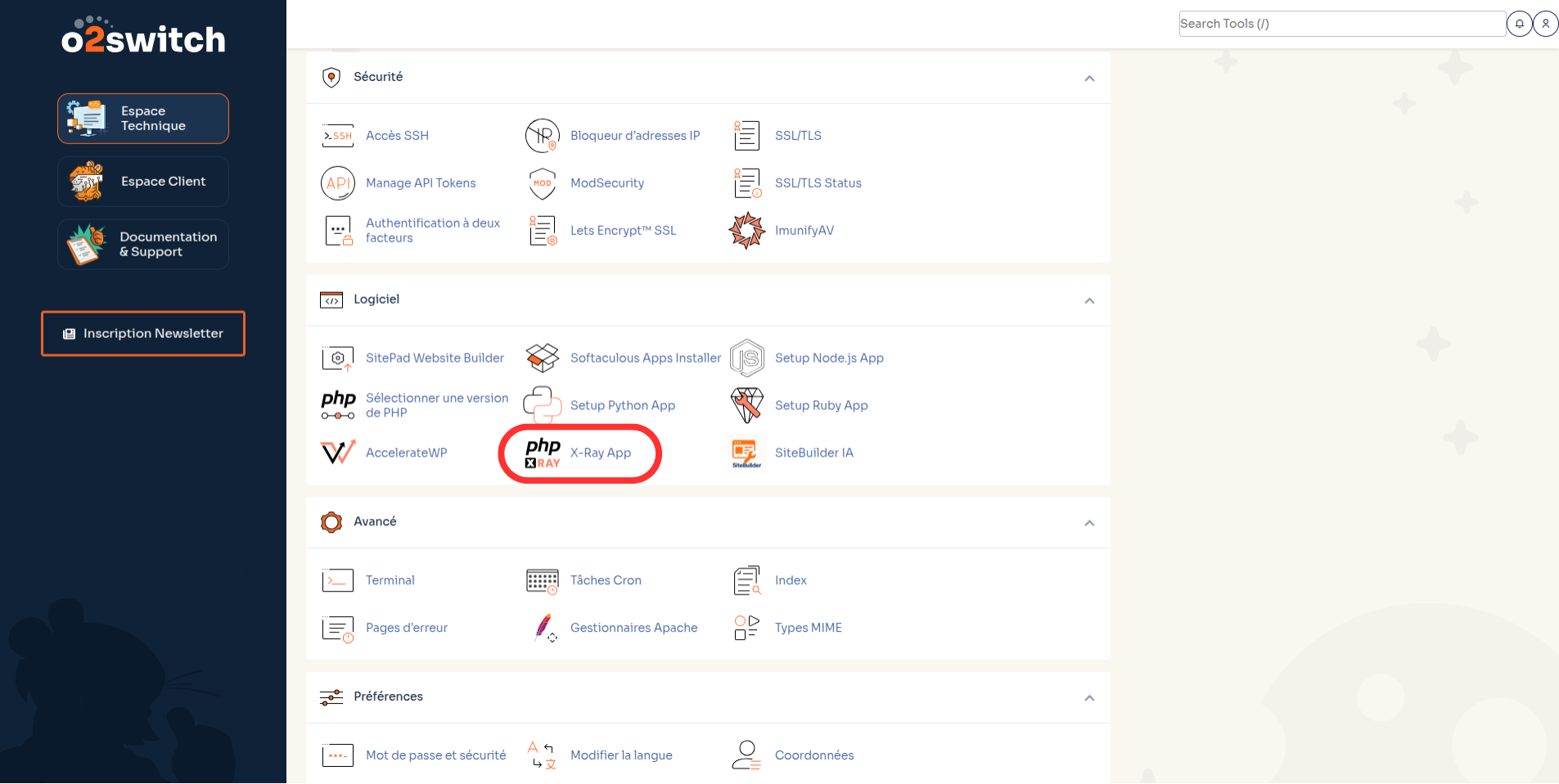
Task: Click the IP address blocker icon
Action: tap(542, 136)
